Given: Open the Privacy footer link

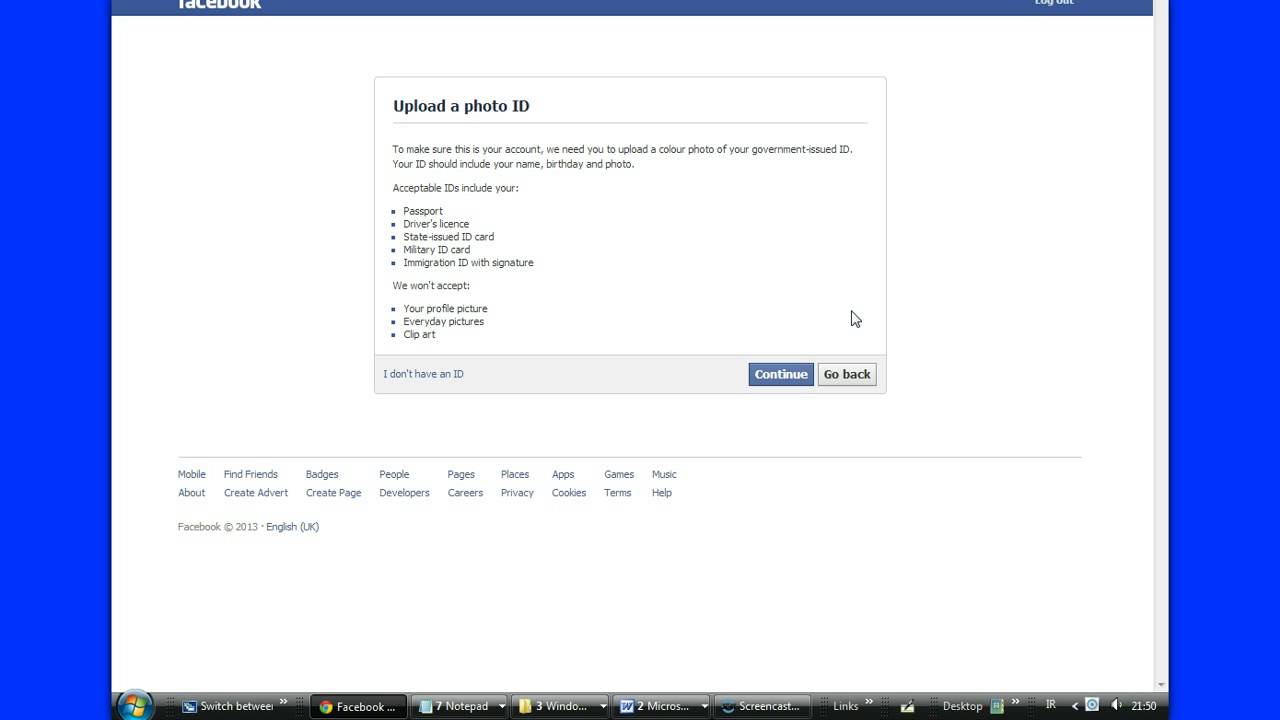Looking at the screenshot, I should [517, 493].
